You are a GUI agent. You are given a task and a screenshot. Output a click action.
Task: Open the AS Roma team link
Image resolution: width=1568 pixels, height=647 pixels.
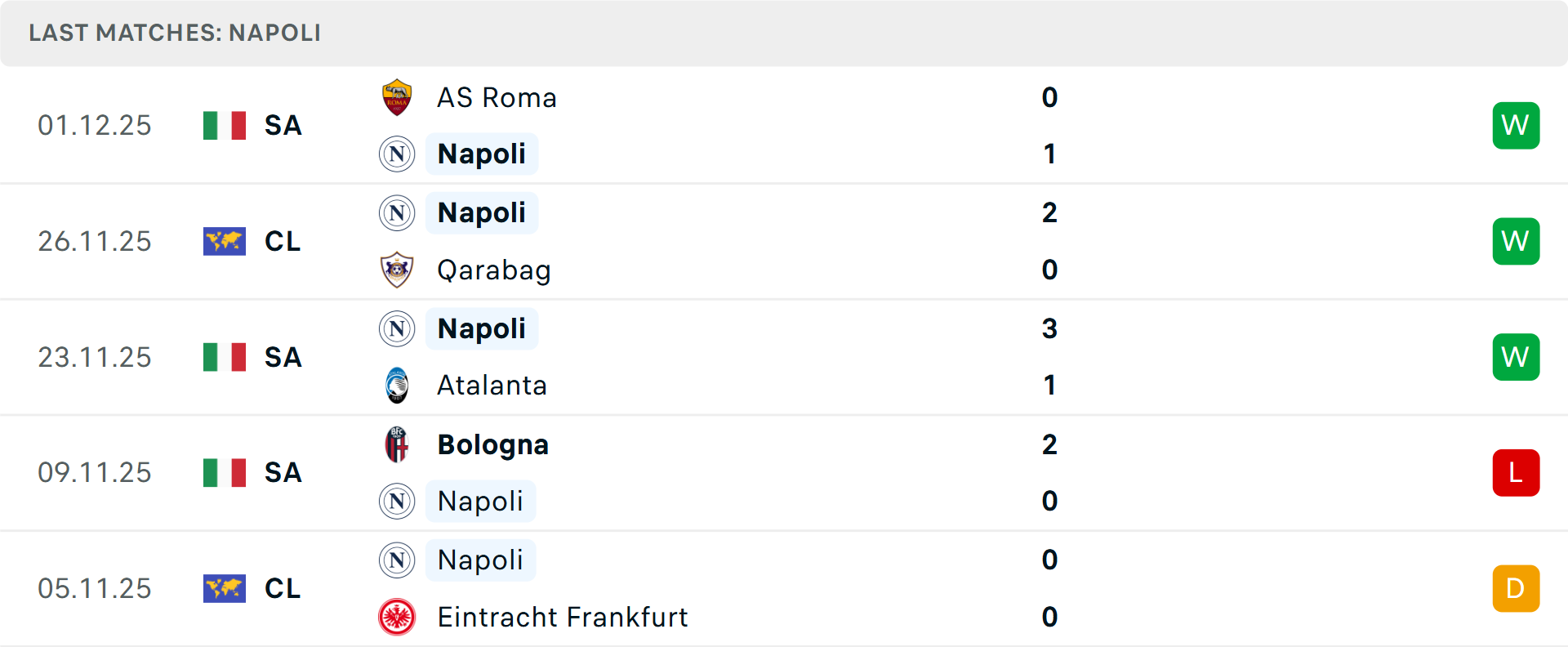[497, 98]
